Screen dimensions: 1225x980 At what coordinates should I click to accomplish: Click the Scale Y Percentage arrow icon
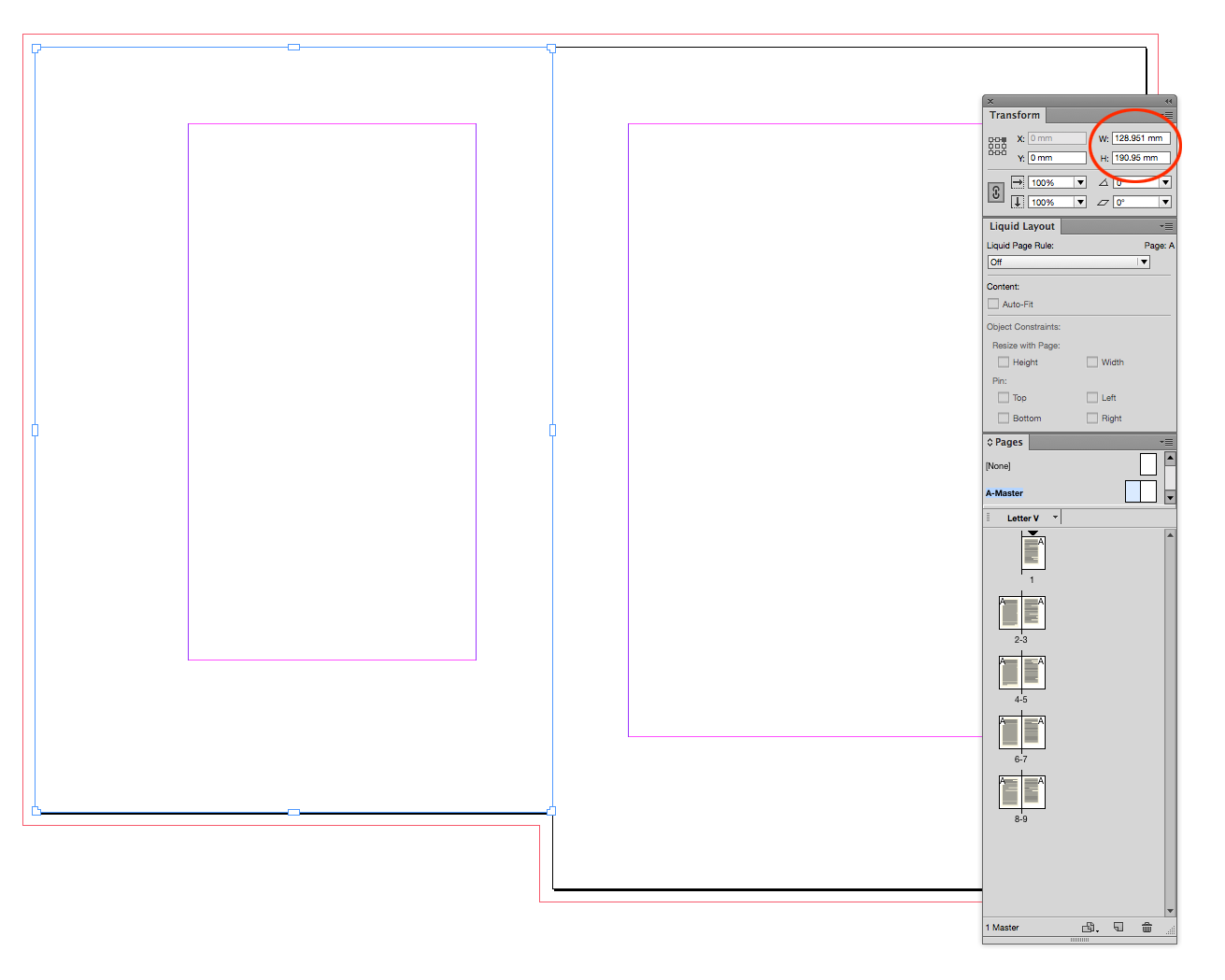(x=1018, y=202)
